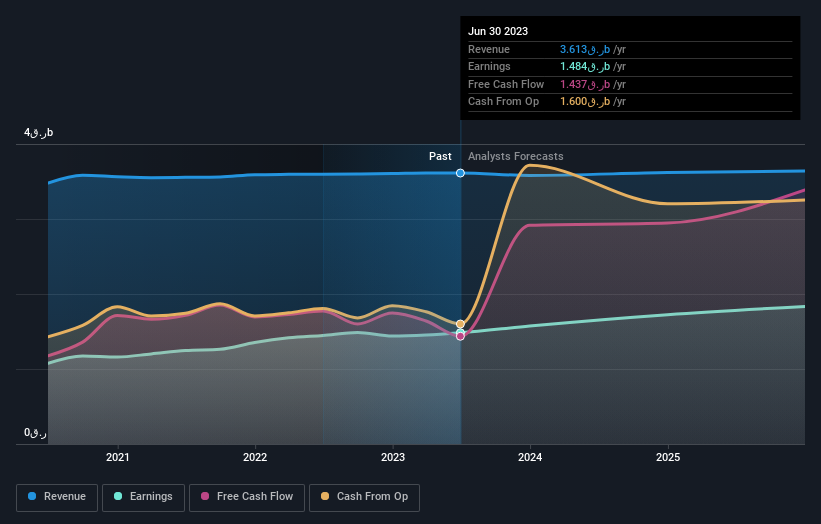Select the 2025 x-axis label

tap(668, 457)
